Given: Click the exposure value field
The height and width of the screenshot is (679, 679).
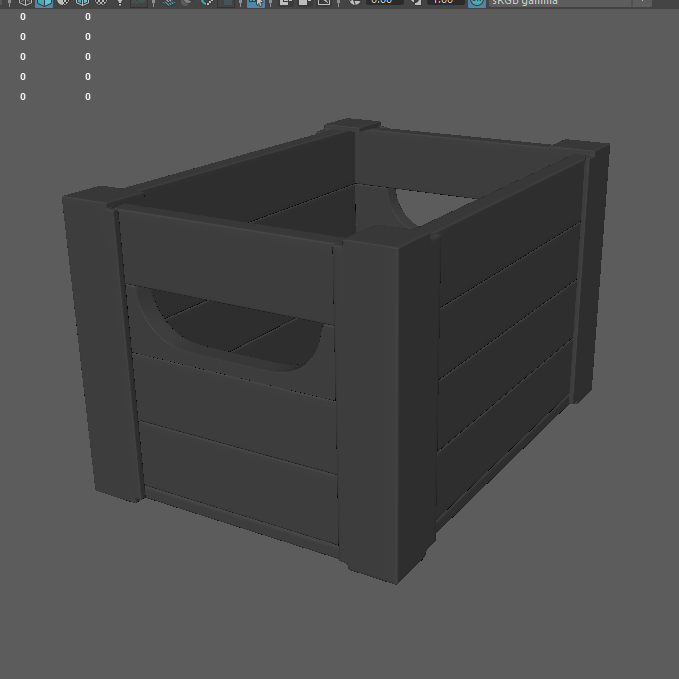Looking at the screenshot, I should tap(384, 2).
